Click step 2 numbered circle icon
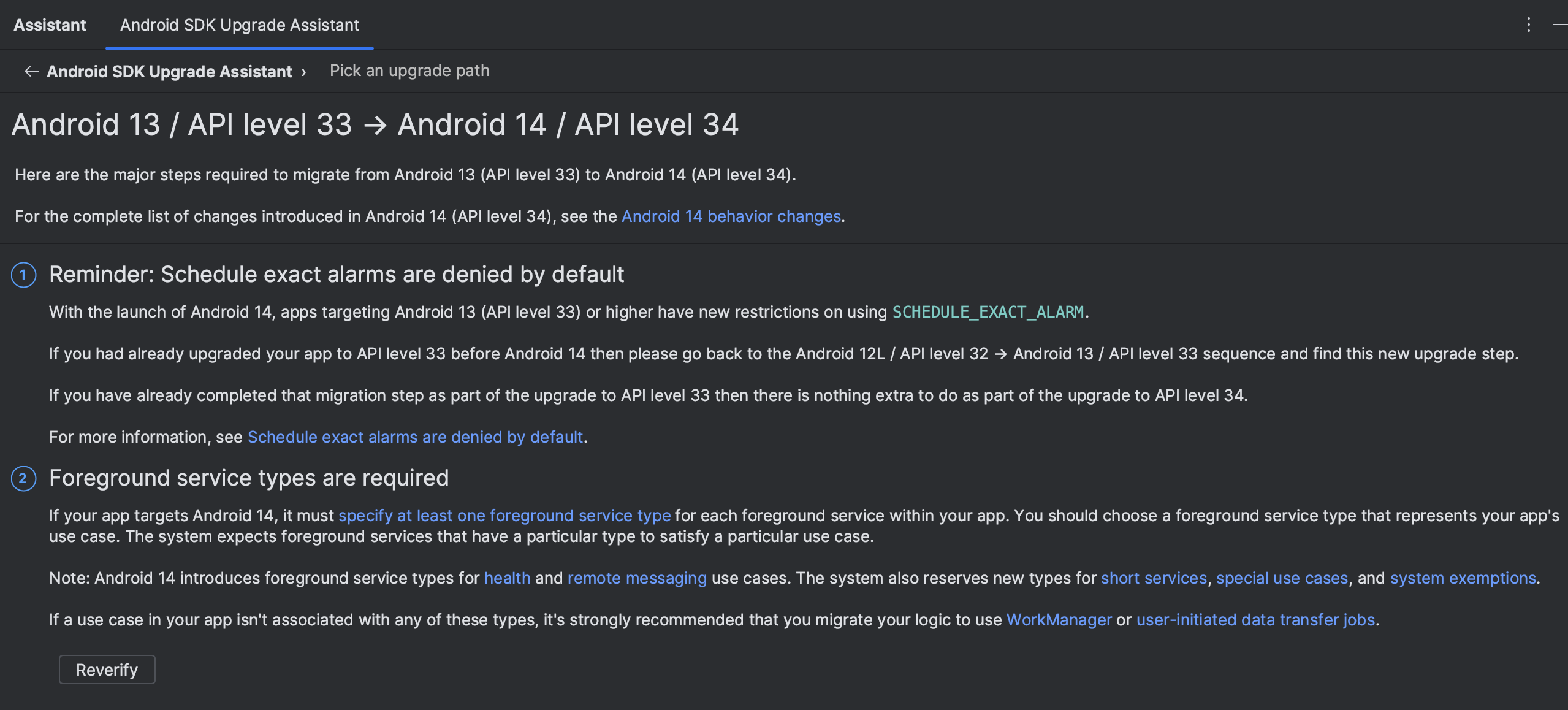Image resolution: width=1568 pixels, height=710 pixels. point(23,478)
